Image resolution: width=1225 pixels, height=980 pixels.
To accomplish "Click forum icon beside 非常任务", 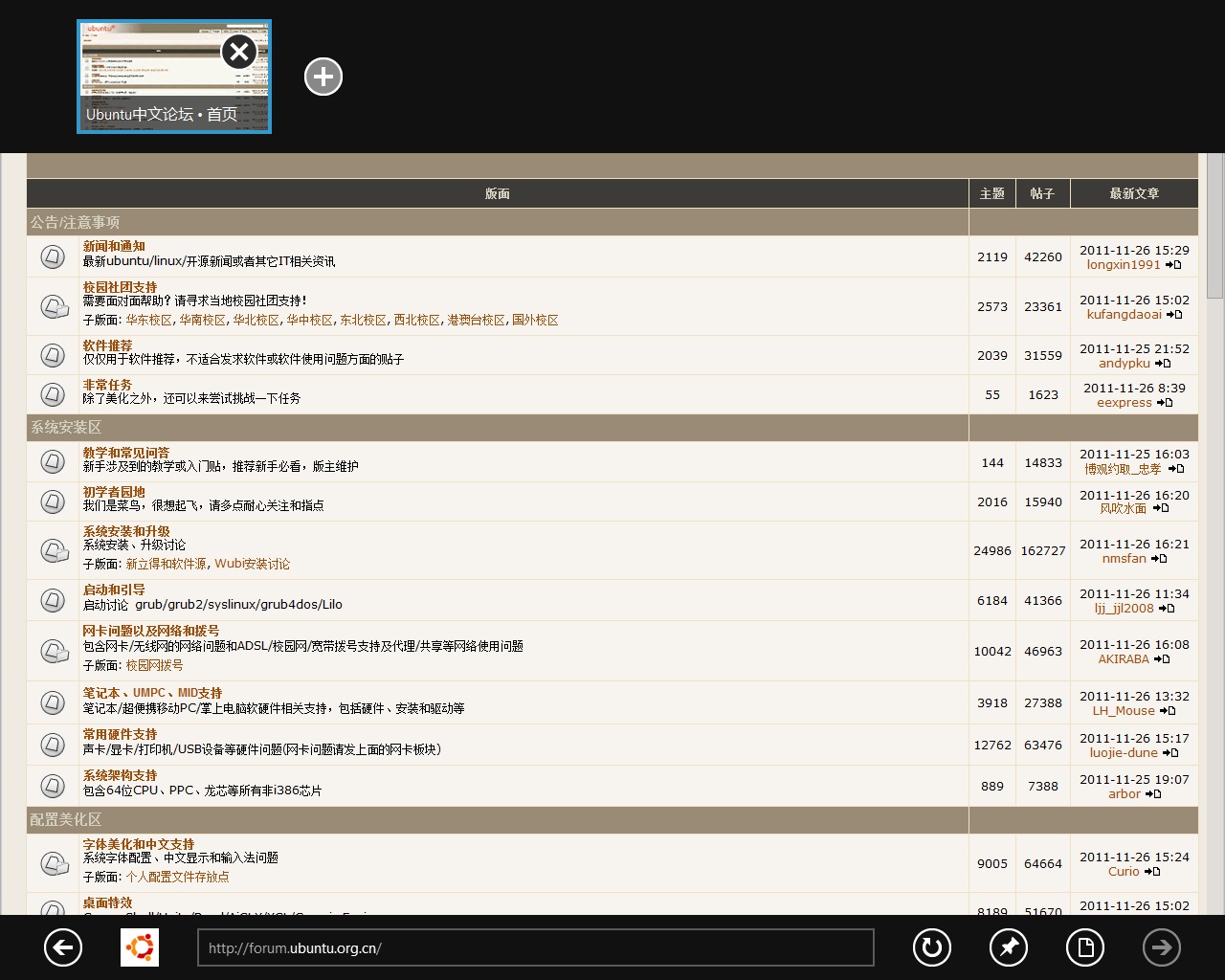I will (x=53, y=393).
